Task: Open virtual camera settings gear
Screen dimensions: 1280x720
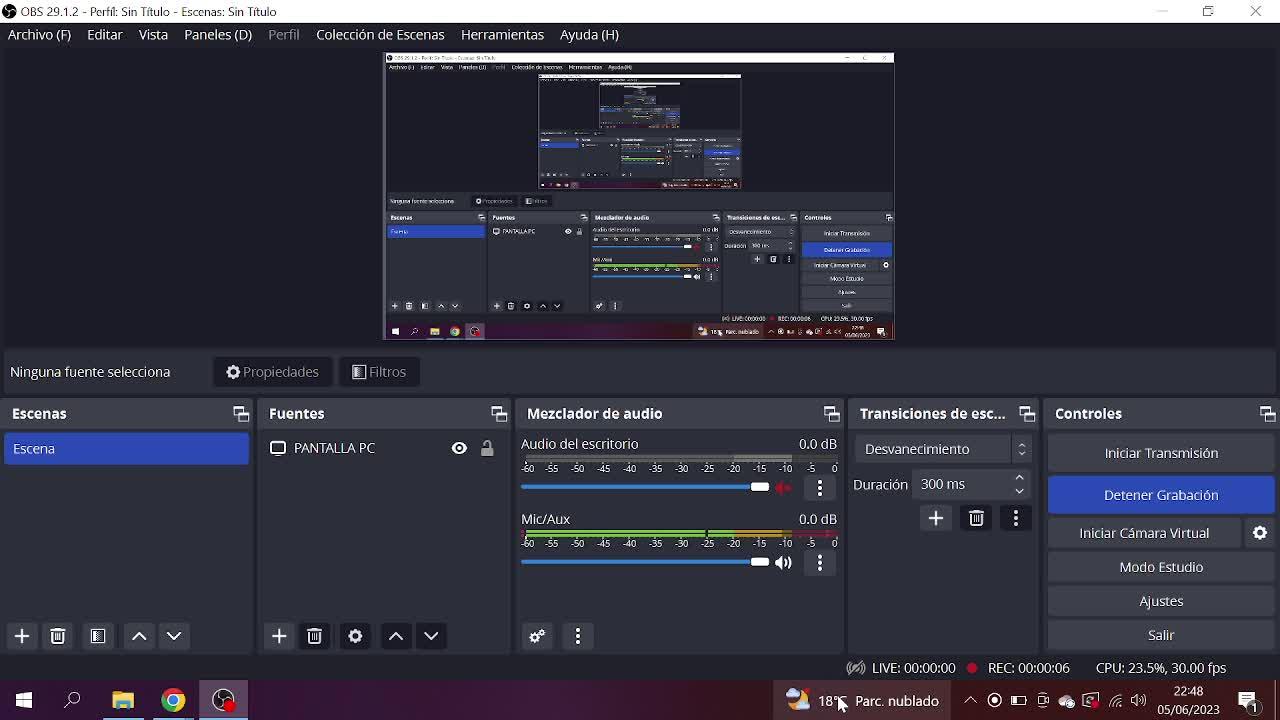Action: (x=1260, y=533)
